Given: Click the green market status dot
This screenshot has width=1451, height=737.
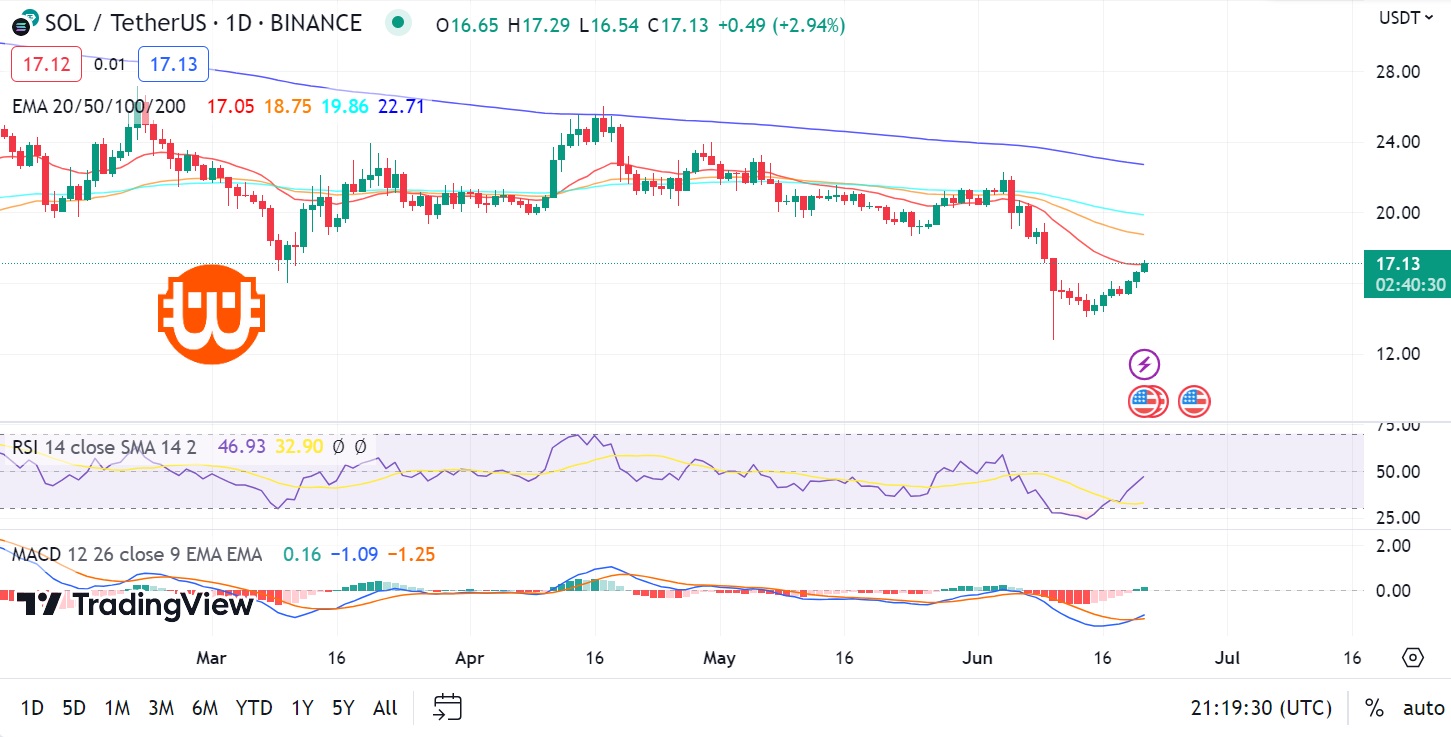Looking at the screenshot, I should pos(399,22).
